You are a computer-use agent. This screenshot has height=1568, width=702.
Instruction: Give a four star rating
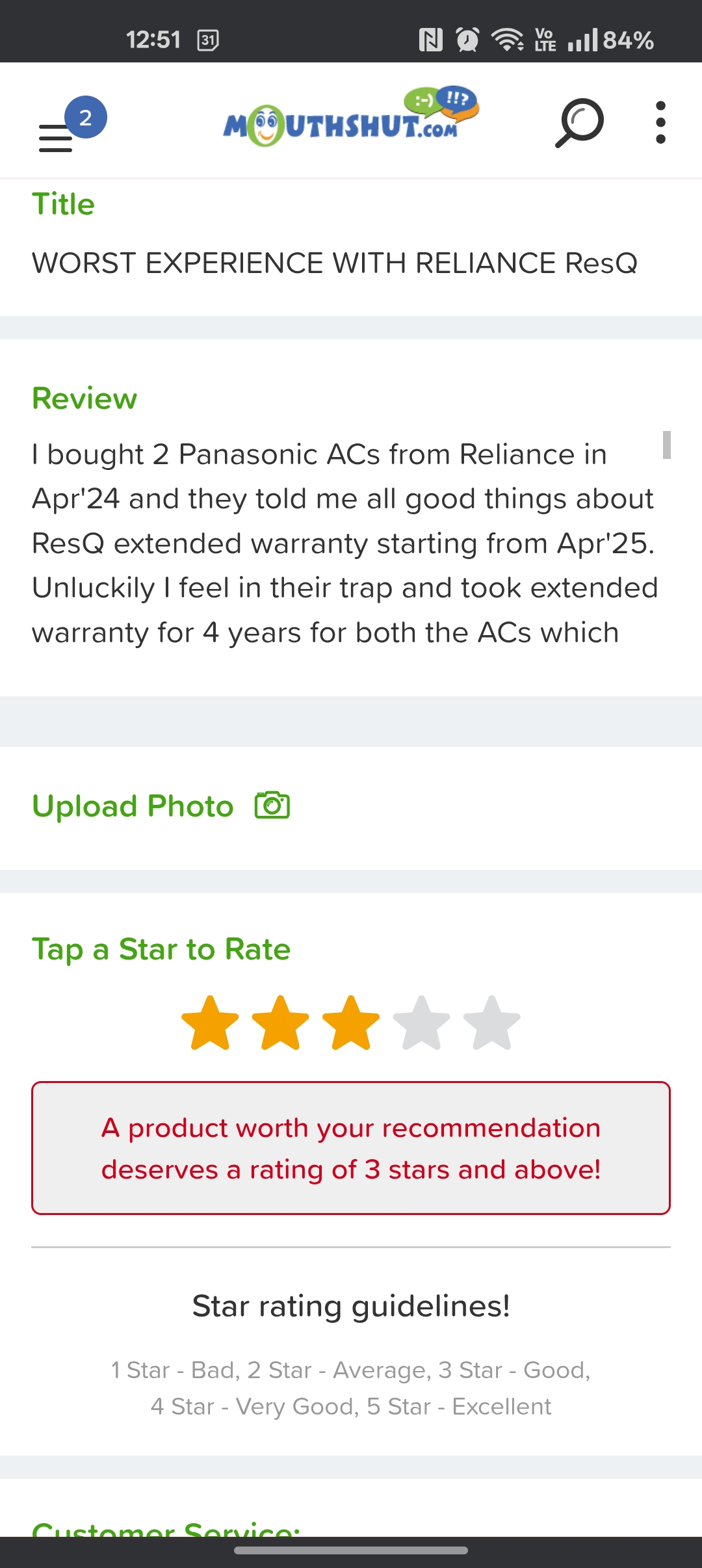421,1023
